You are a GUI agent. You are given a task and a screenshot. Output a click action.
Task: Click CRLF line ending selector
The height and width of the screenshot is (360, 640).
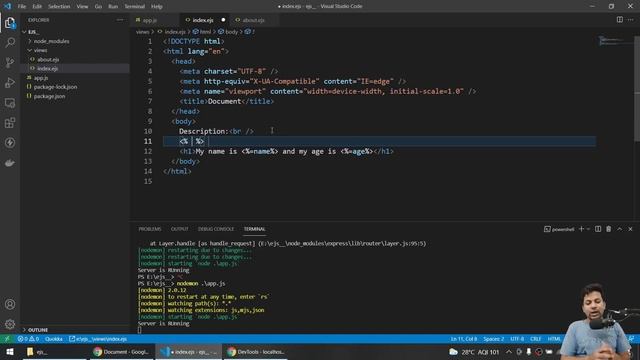click(536, 339)
